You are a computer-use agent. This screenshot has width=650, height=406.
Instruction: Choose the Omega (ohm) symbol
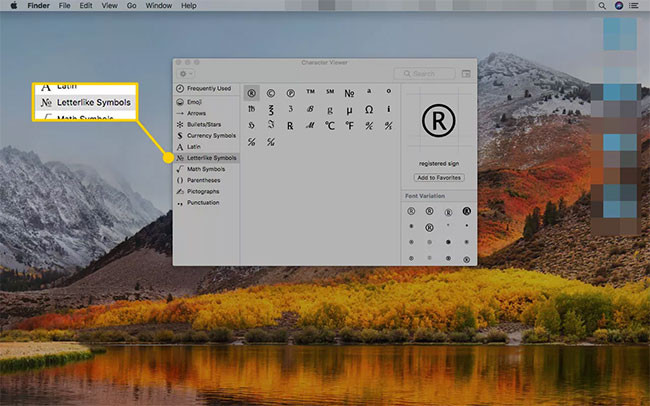(x=369, y=109)
